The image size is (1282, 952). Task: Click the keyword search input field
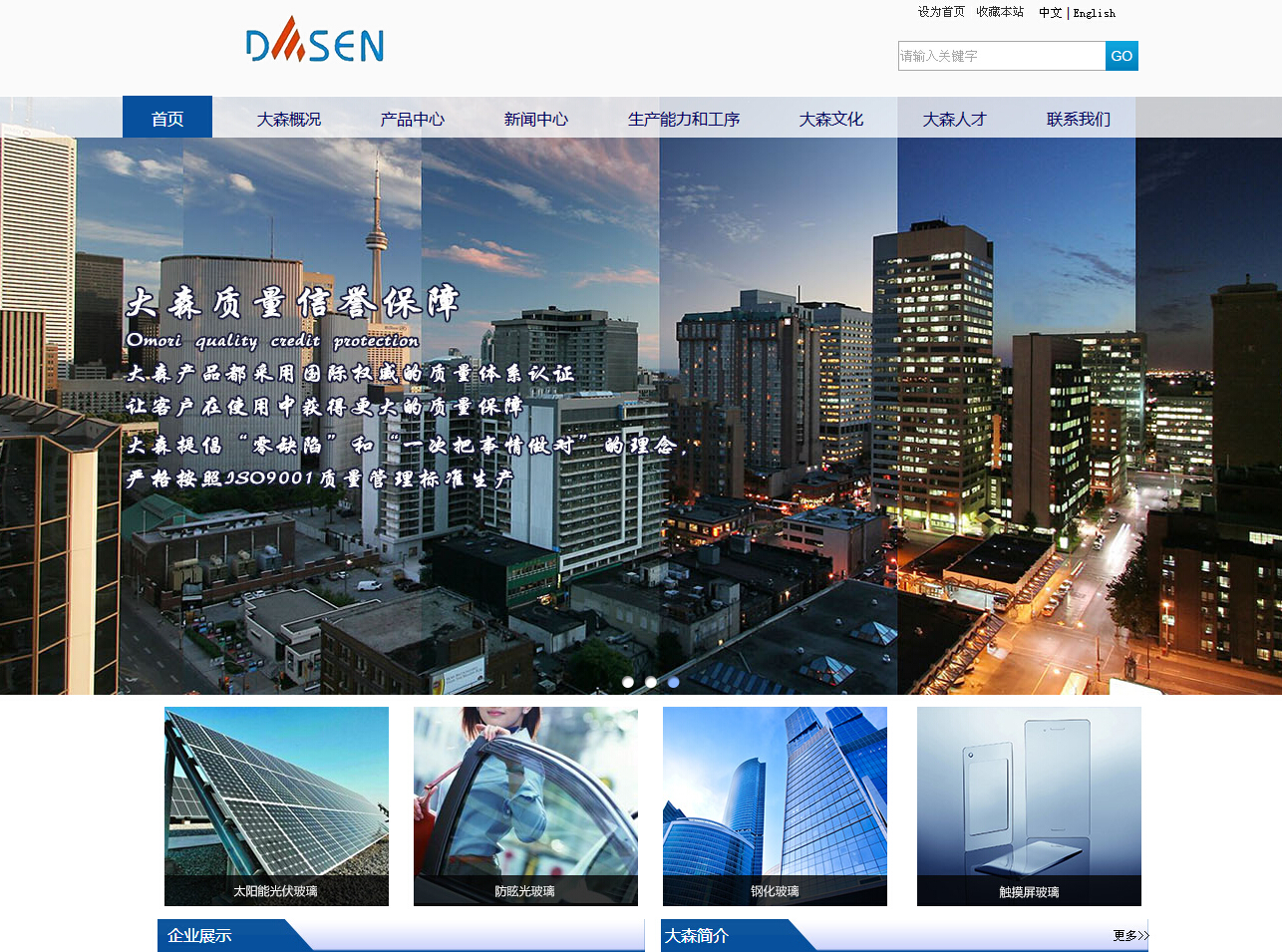tap(1001, 56)
